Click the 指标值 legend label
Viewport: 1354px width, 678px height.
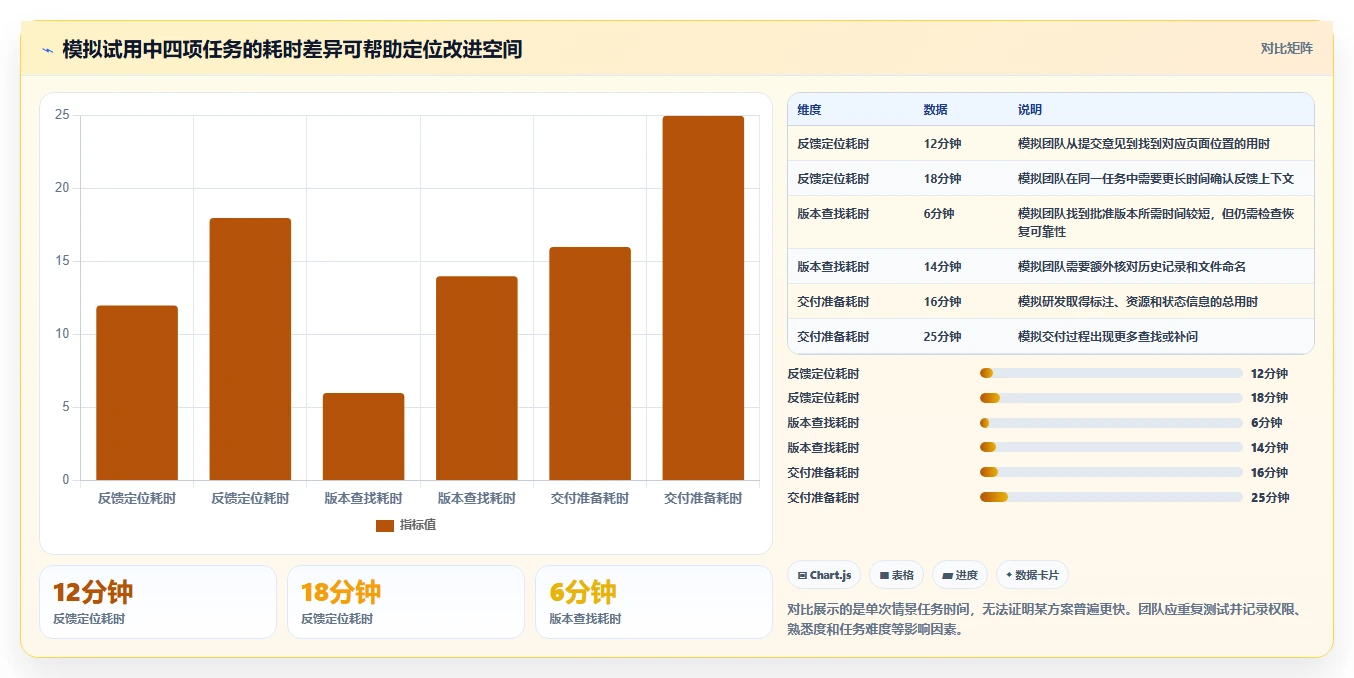418,525
